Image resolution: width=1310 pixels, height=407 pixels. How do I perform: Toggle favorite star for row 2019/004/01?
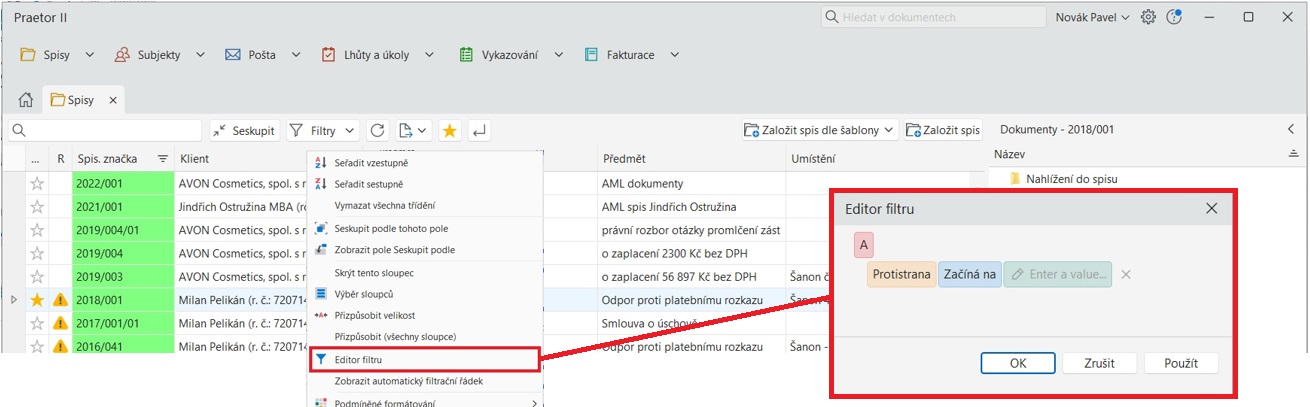[x=37, y=230]
